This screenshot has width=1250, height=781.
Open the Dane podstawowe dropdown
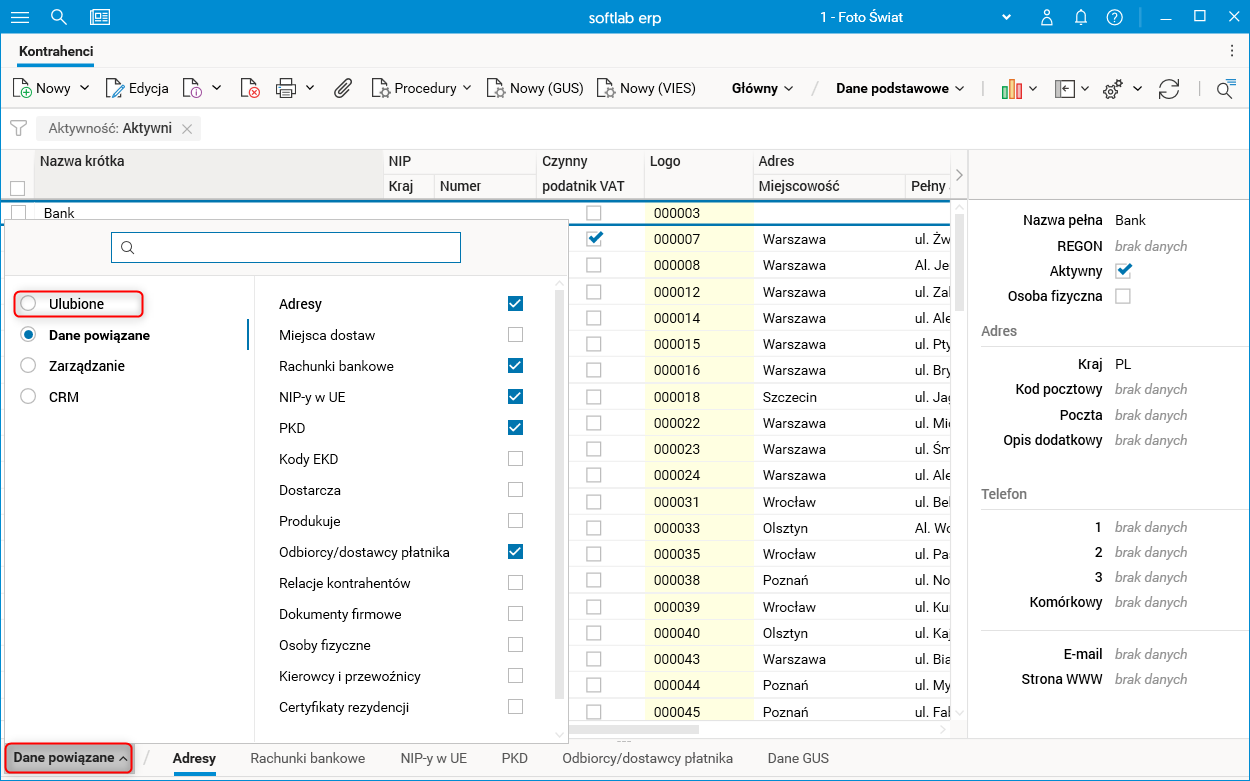pyautogui.click(x=900, y=88)
